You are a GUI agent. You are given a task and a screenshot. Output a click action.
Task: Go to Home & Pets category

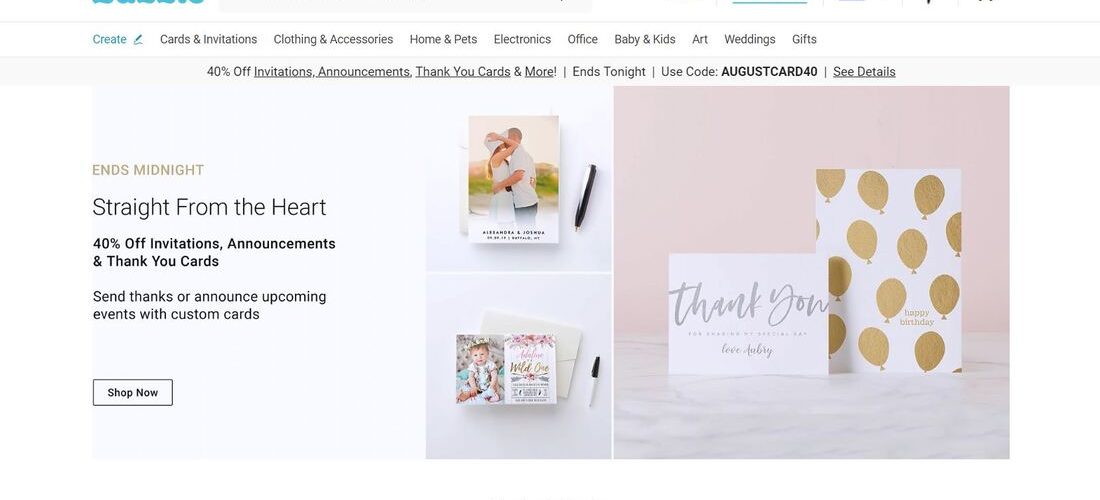443,39
